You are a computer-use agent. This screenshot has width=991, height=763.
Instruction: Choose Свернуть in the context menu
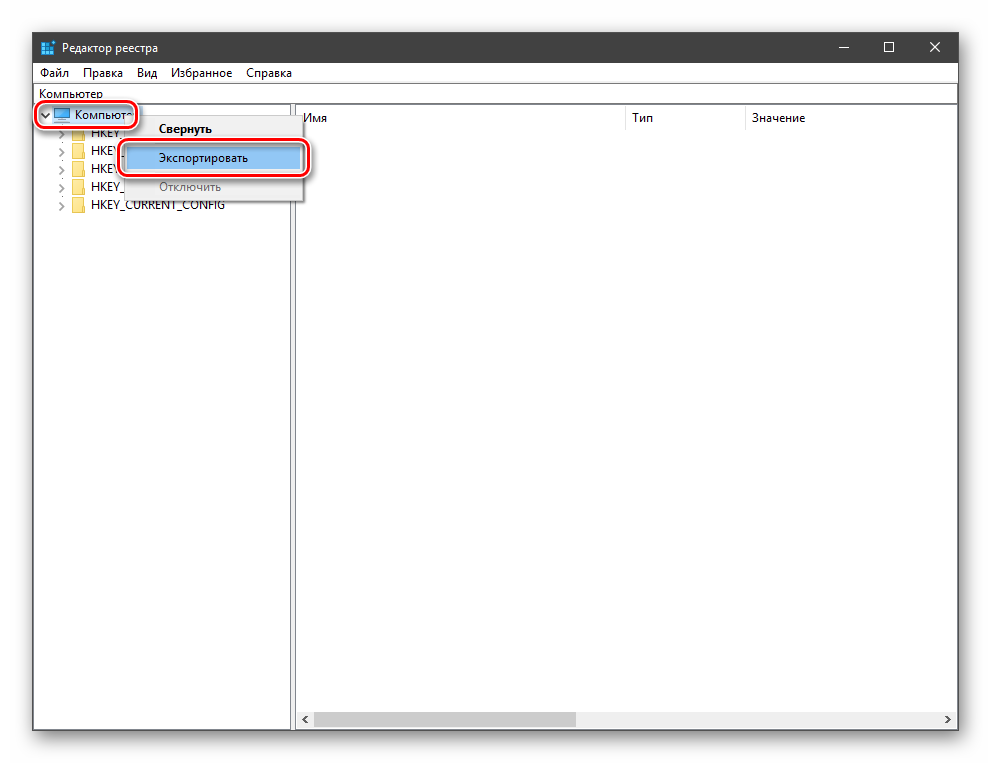[x=185, y=129]
